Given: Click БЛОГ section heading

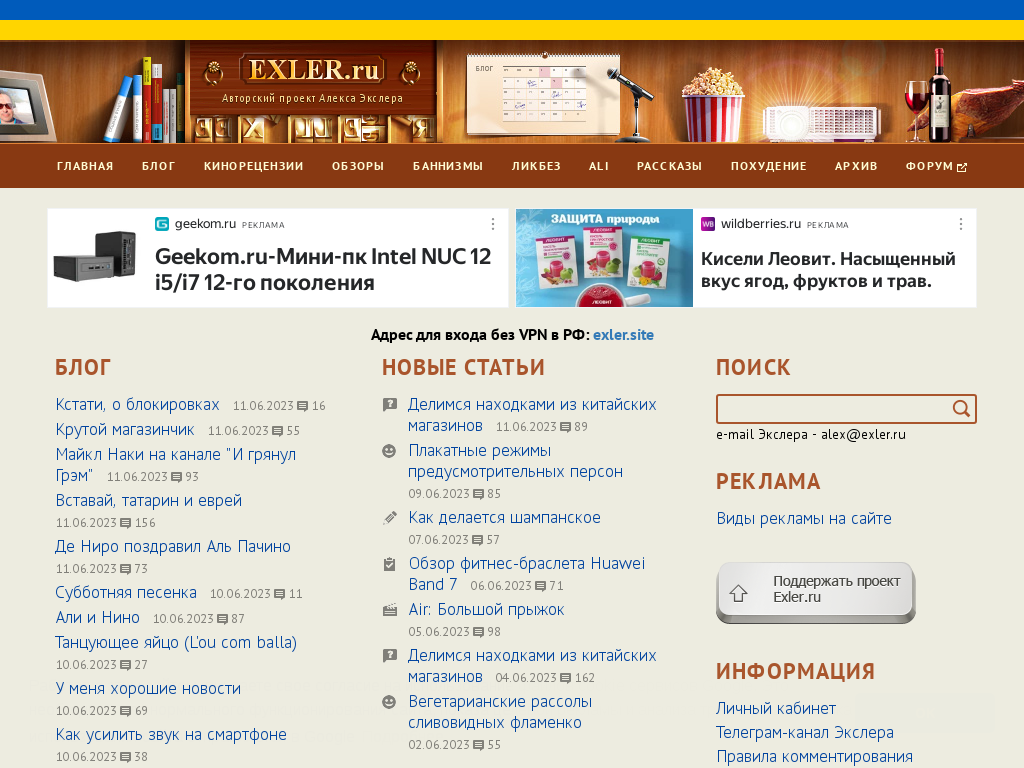Looking at the screenshot, I should pyautogui.click(x=83, y=368).
